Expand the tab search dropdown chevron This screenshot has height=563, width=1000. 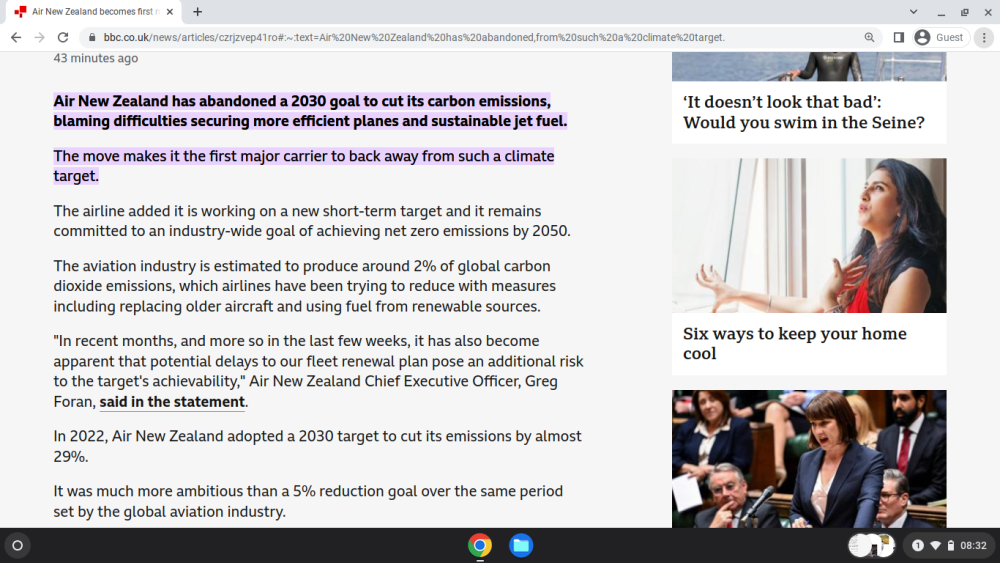(x=913, y=11)
